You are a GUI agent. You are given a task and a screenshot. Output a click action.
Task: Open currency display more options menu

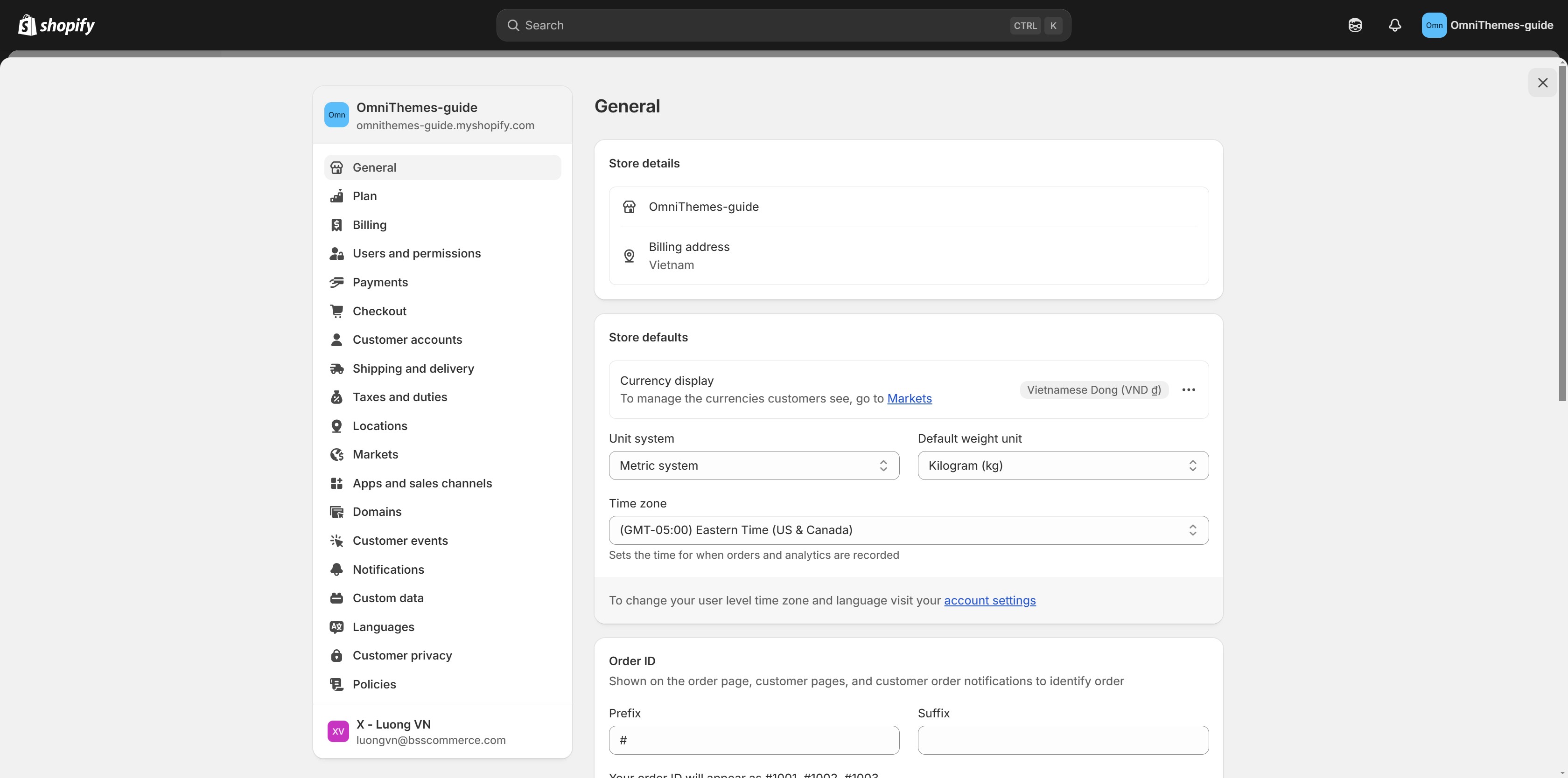pos(1188,390)
